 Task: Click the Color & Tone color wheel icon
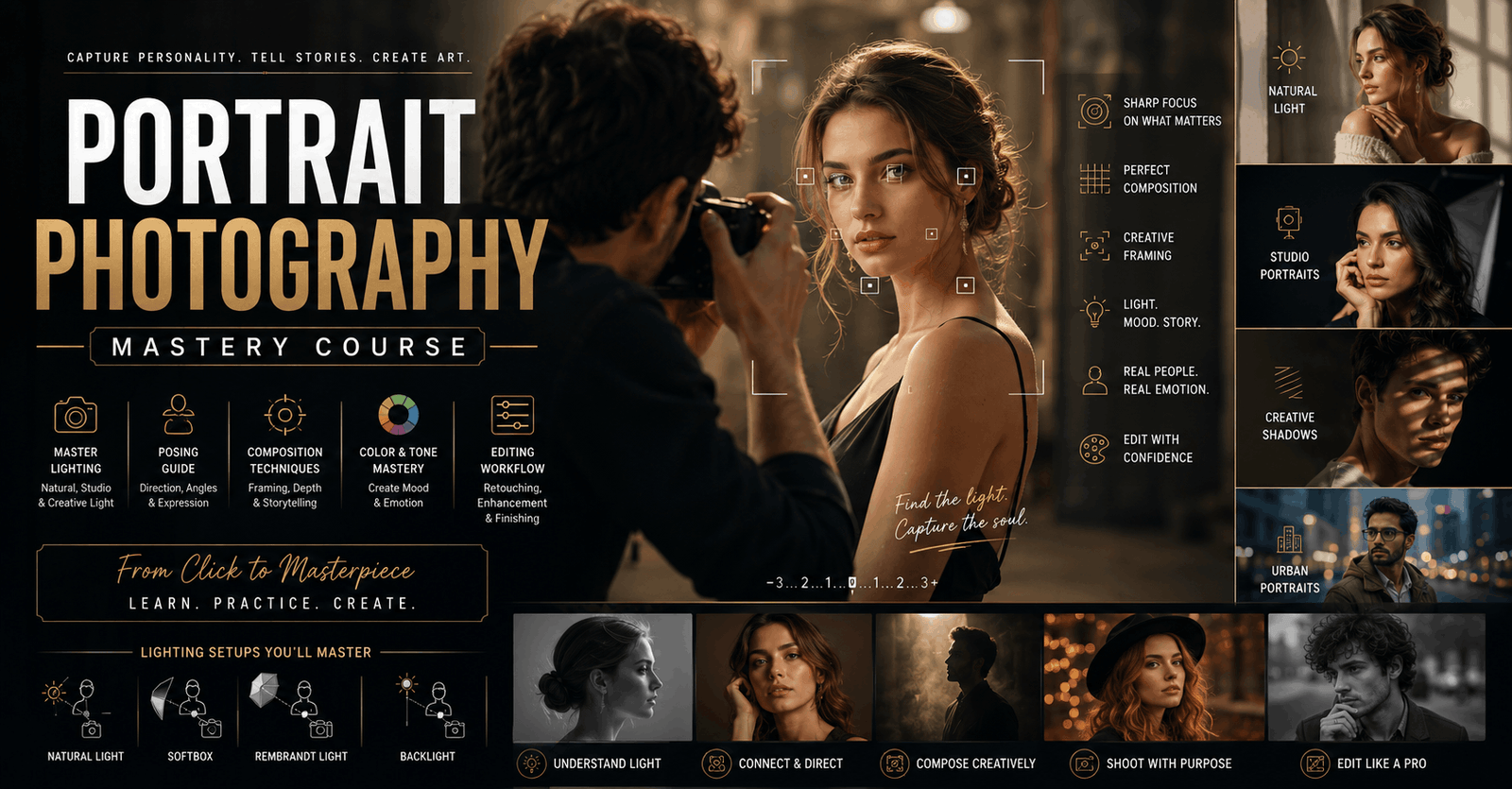tap(398, 415)
